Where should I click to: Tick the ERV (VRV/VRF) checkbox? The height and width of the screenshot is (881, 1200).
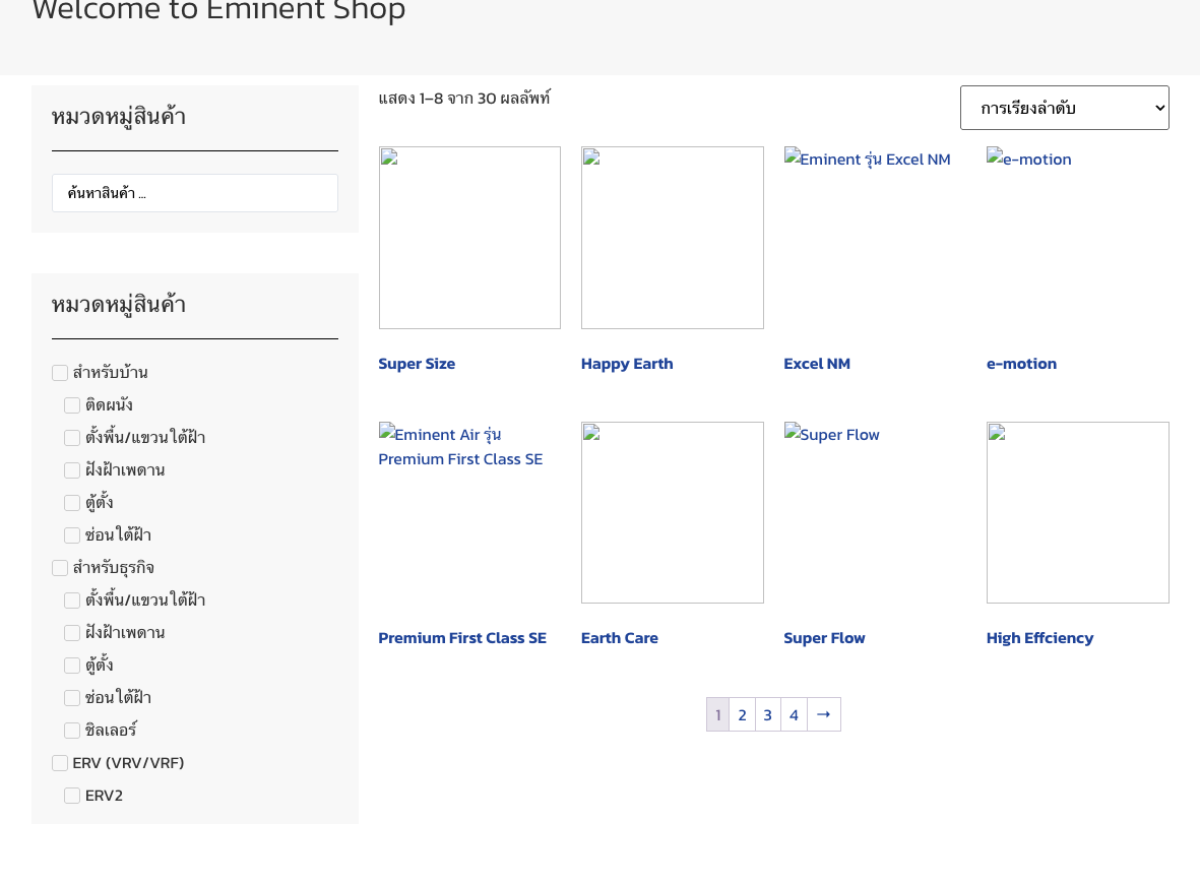(x=60, y=763)
